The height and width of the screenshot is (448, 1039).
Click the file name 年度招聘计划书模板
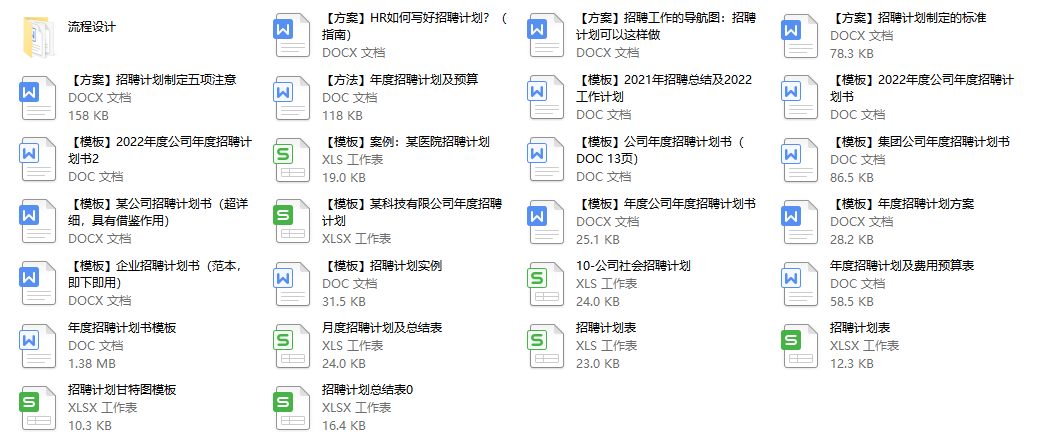pos(122,327)
